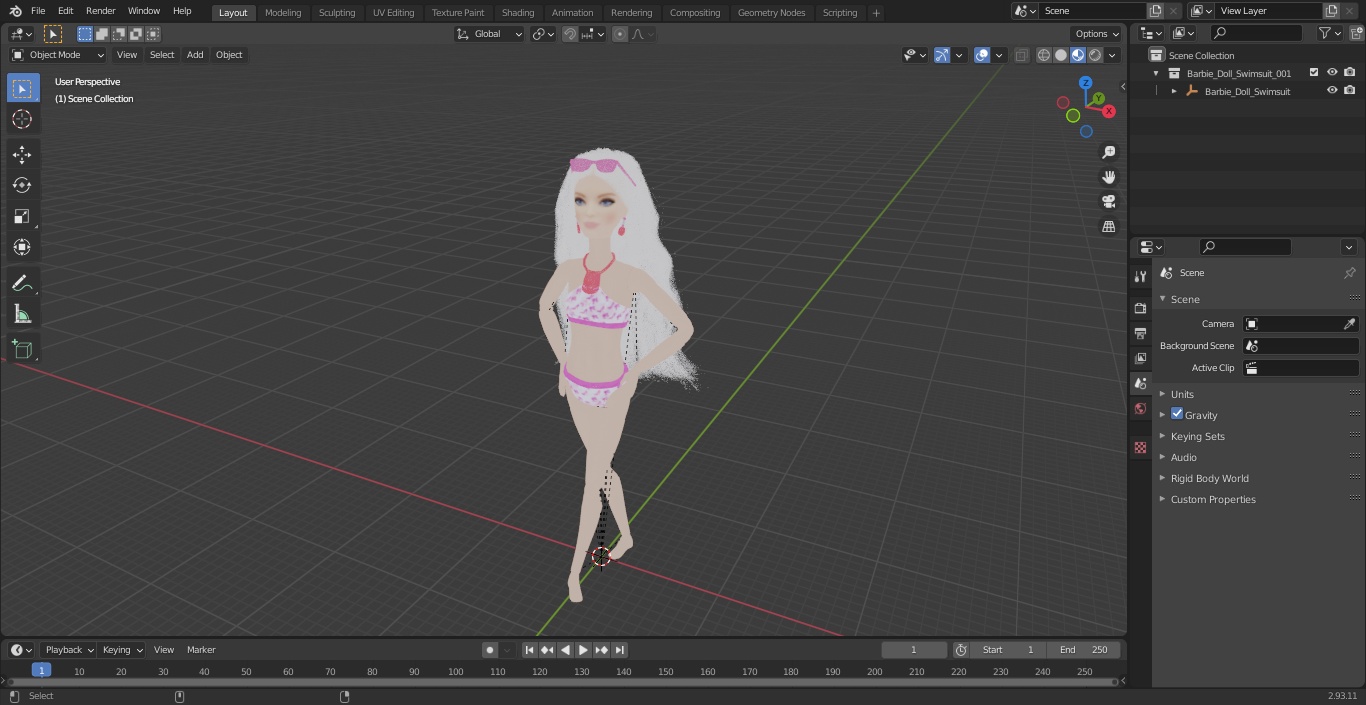
Task: Disable Barbie_Doll_Swimsuit_001 collection in renders
Action: tap(1350, 73)
